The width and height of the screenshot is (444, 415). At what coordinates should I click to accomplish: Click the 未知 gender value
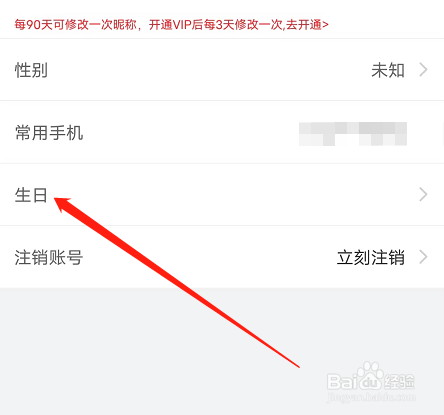click(388, 70)
